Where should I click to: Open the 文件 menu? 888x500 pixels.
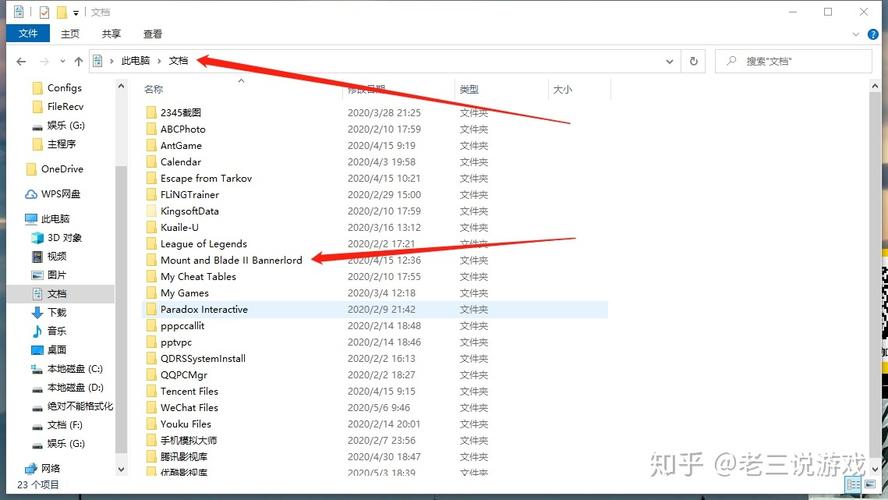coord(27,33)
